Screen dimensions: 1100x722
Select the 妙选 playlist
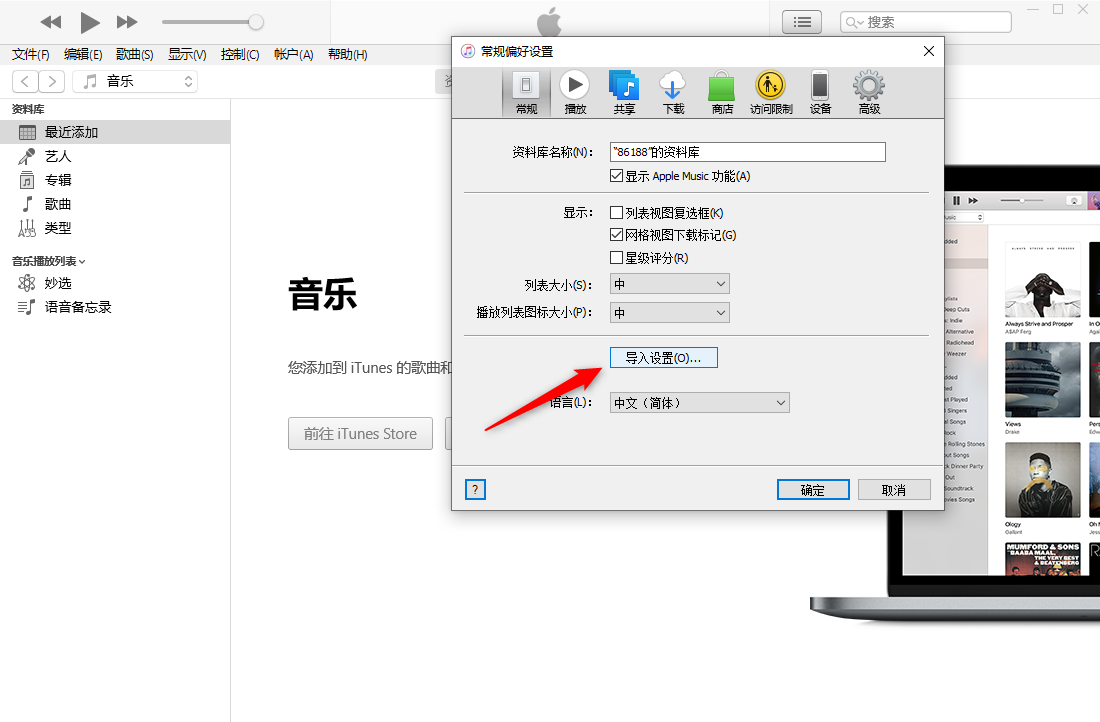[115, 283]
